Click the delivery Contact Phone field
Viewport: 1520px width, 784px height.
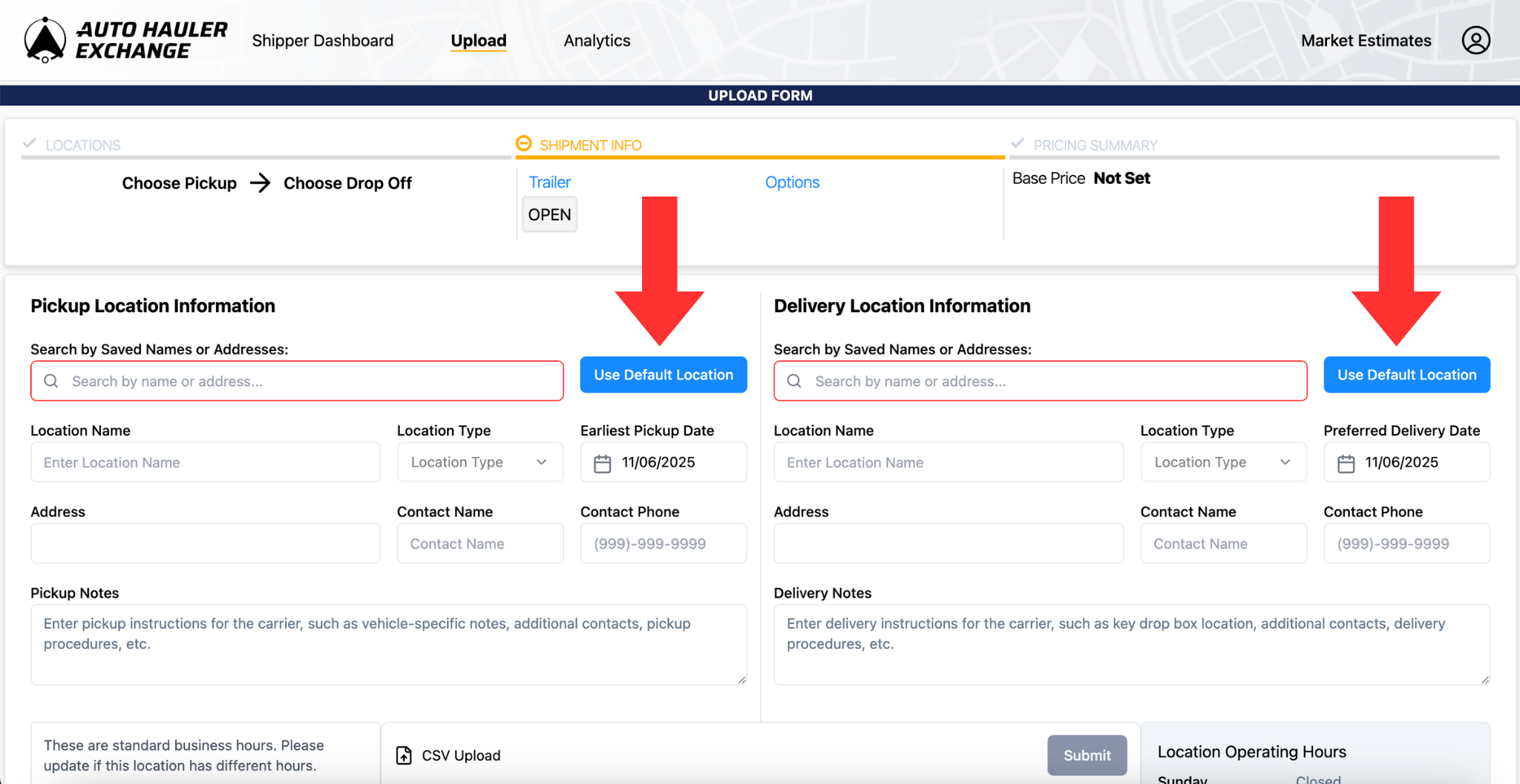tap(1406, 543)
